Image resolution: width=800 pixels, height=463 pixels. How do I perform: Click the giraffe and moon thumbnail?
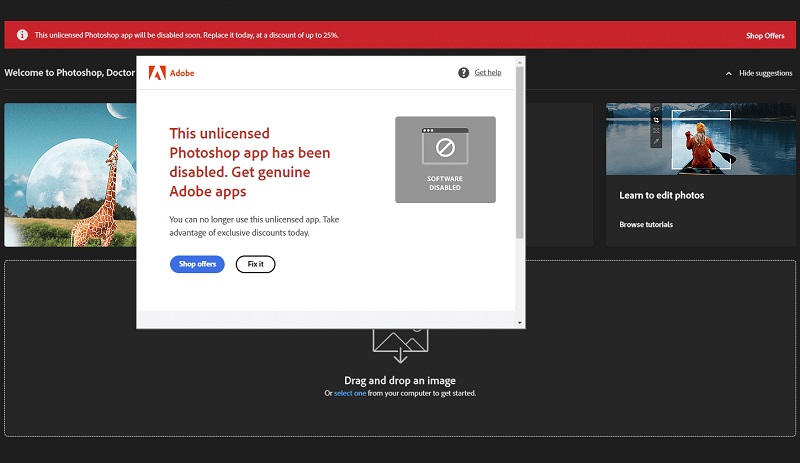tap(70, 175)
